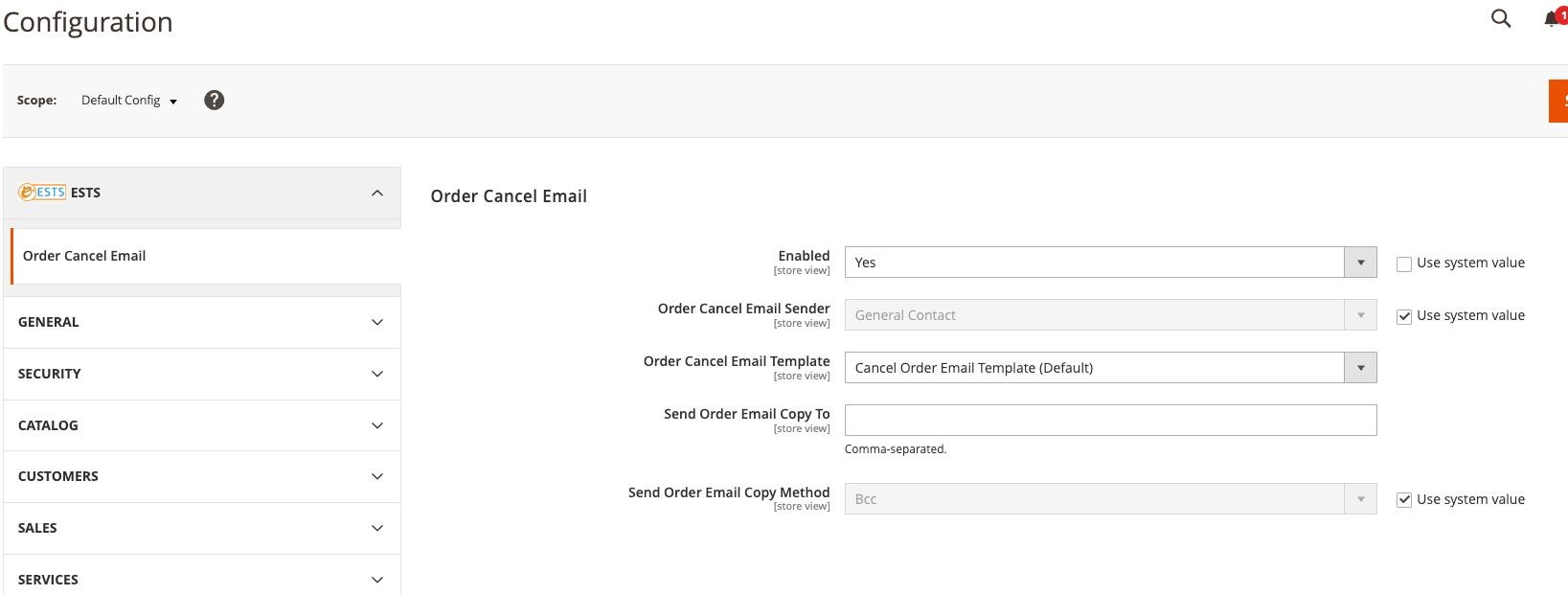
Task: Click the Send Order Email Copy To field
Action: point(1109,420)
